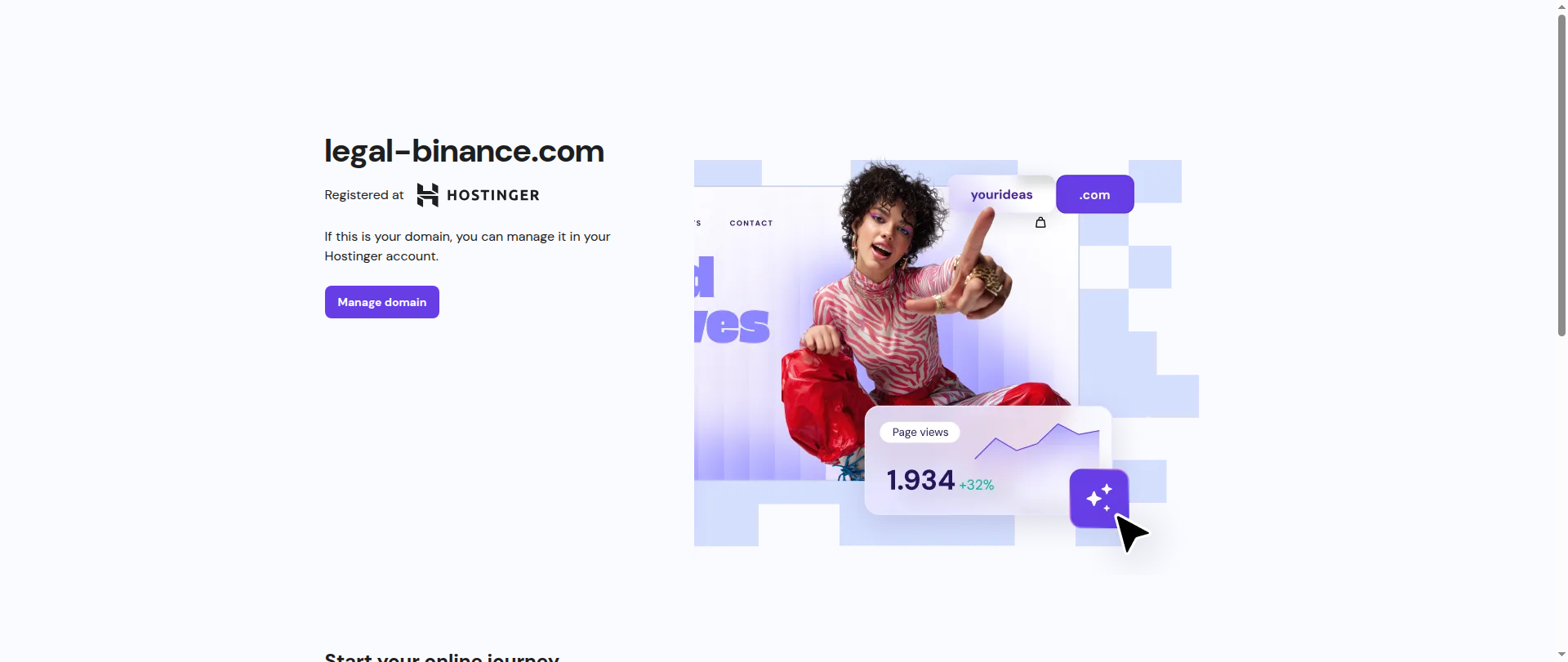The width and height of the screenshot is (1568, 662).
Task: Click the Manage domain button
Action: (381, 302)
